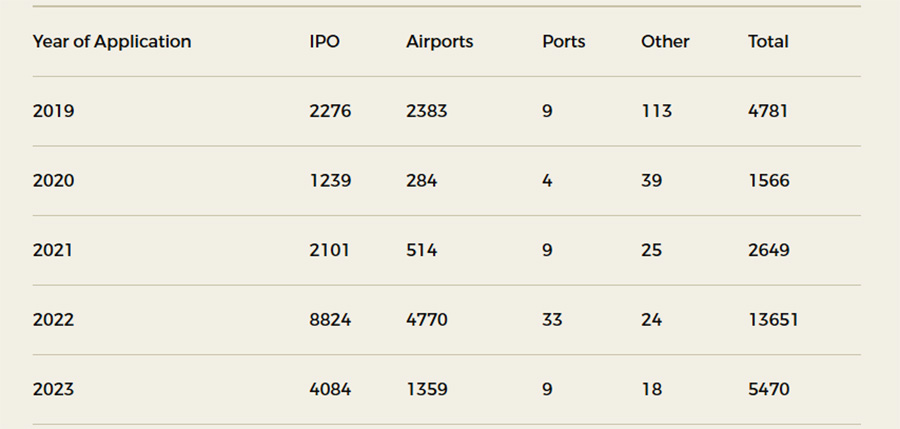
Task: Click Airports value 4770 for 2022
Action: click(427, 320)
